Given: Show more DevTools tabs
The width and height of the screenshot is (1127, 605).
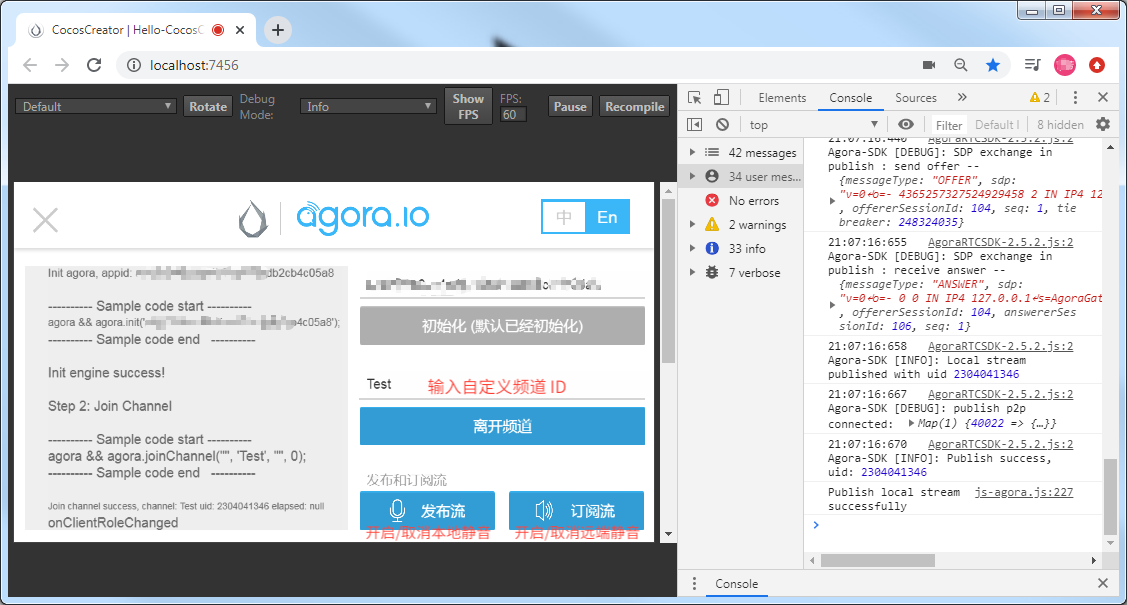Looking at the screenshot, I should tap(962, 98).
